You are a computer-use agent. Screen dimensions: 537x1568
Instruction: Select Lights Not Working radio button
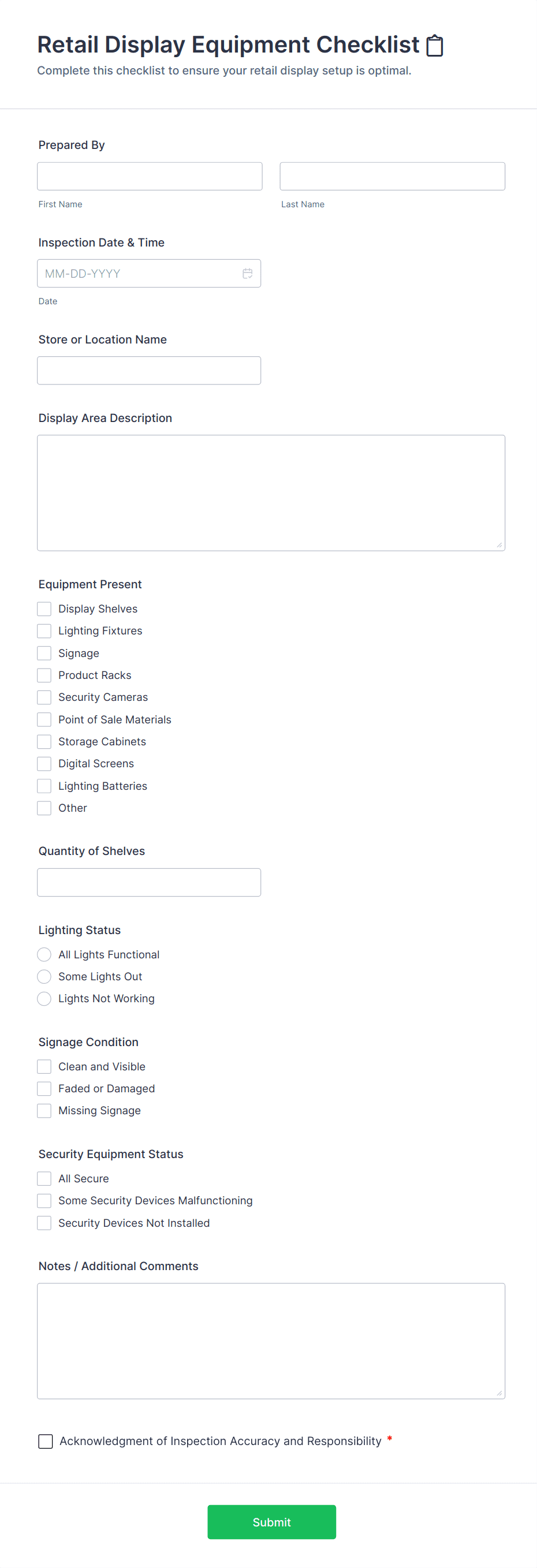(44, 998)
